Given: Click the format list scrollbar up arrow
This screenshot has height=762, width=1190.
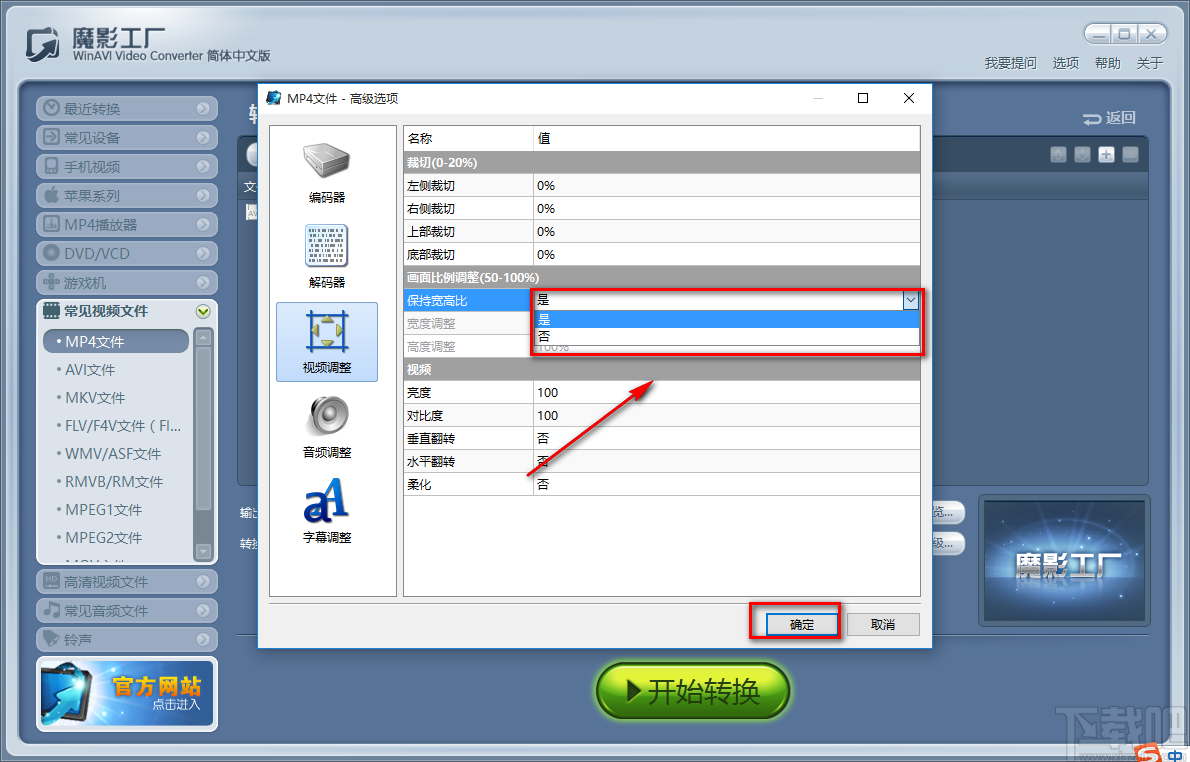Looking at the screenshot, I should point(203,337).
